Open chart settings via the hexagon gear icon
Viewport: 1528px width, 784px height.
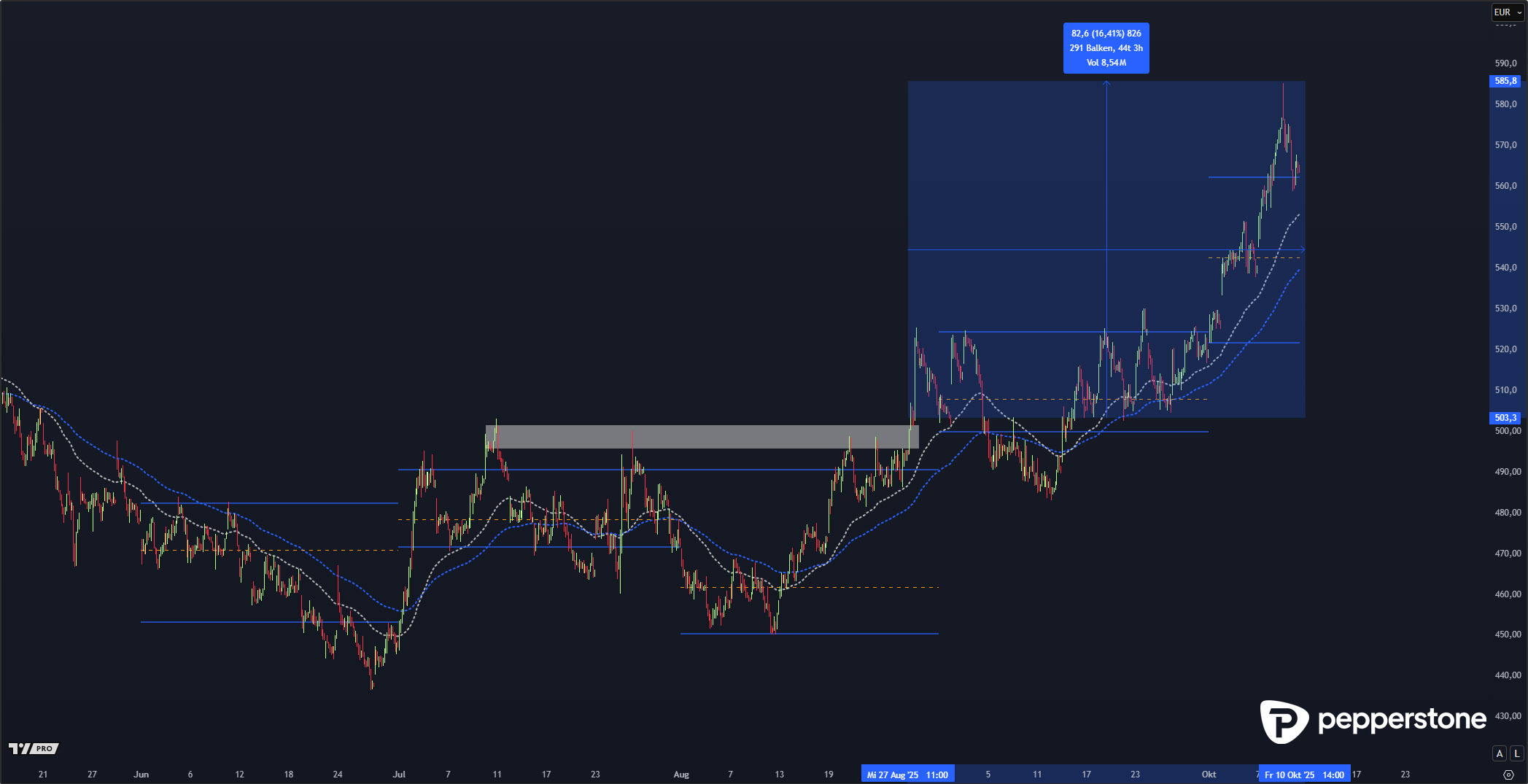click(x=1509, y=775)
